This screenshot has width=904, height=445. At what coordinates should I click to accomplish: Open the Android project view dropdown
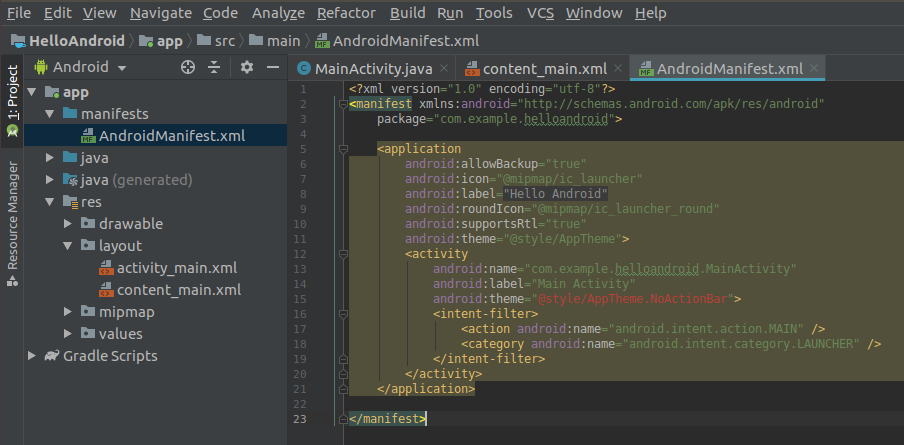click(x=81, y=67)
